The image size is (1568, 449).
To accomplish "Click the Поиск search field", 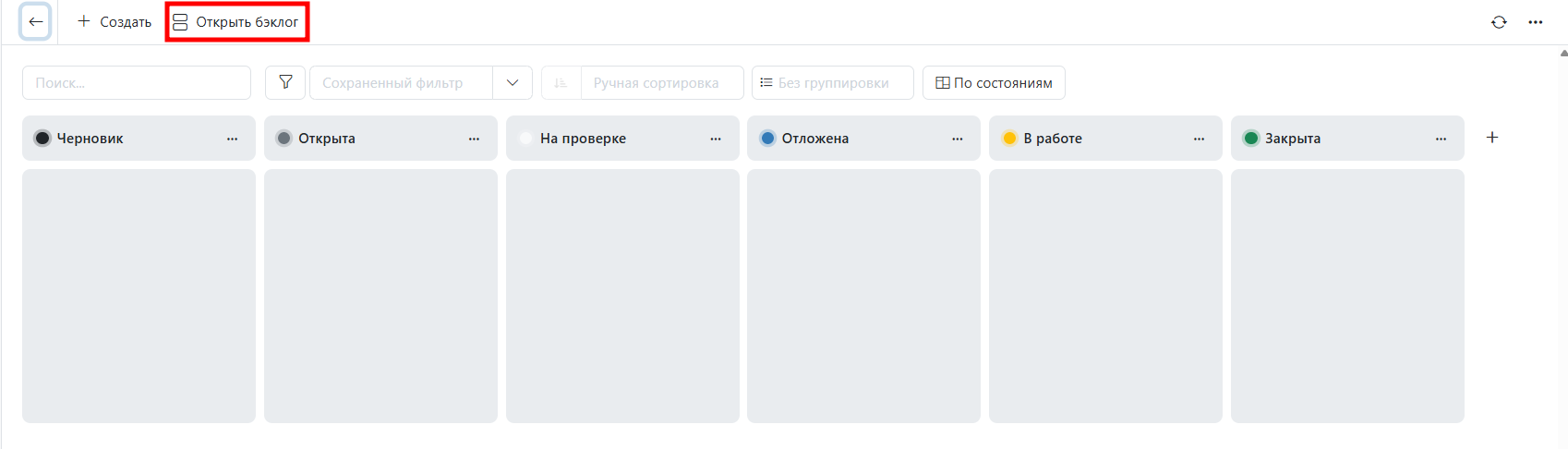I will click(137, 82).
